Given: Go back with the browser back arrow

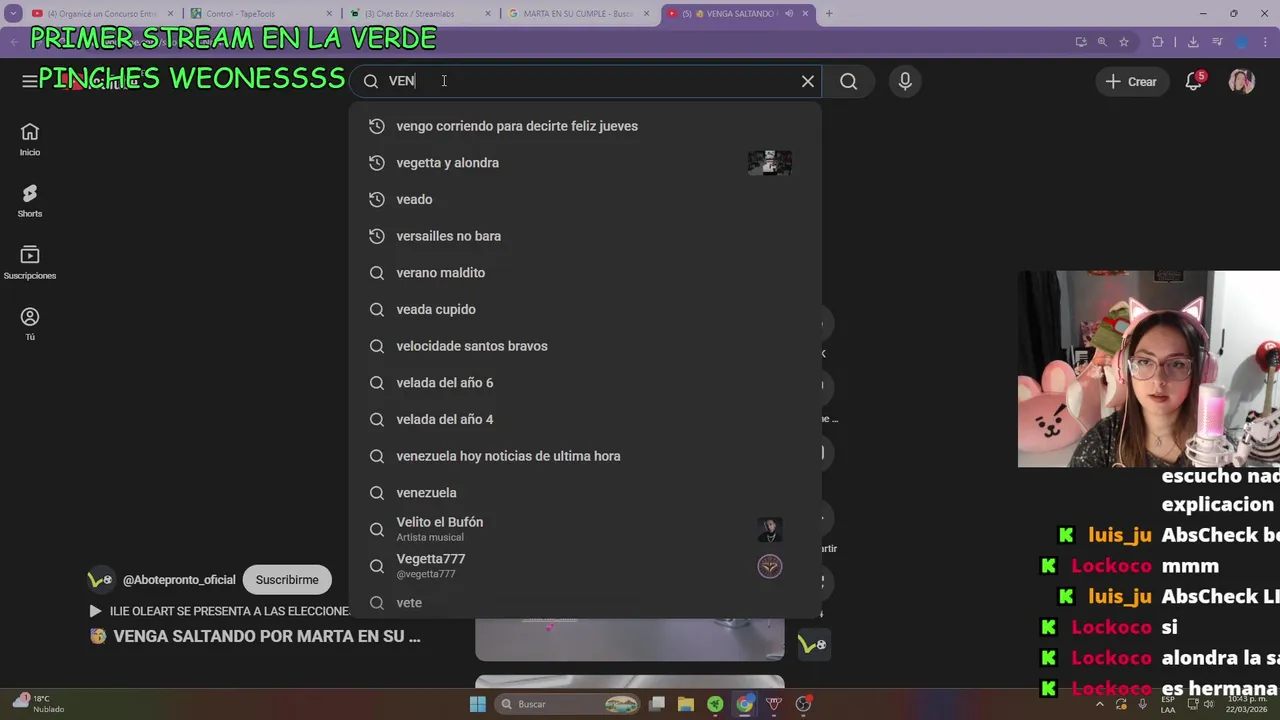Looking at the screenshot, I should coord(14,42).
